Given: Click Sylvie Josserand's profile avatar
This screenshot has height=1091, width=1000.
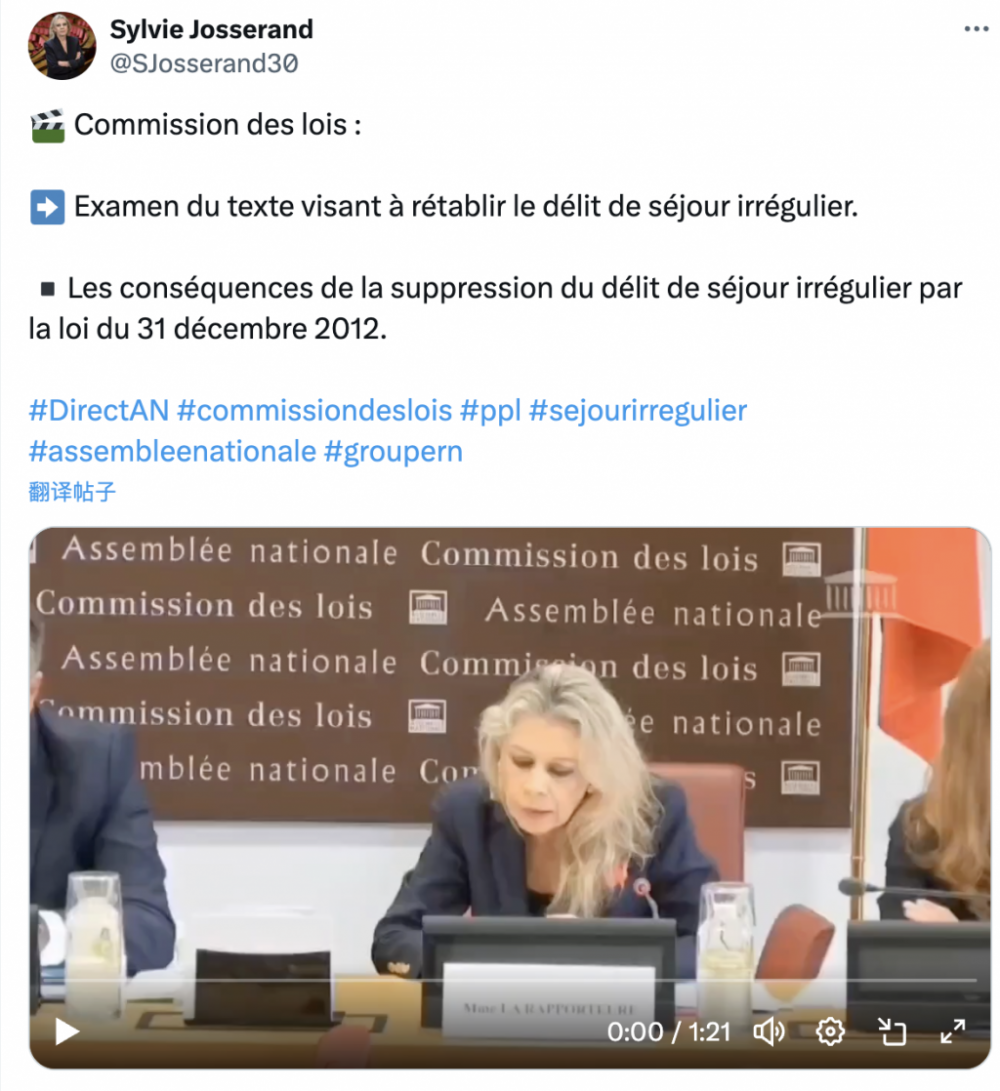Looking at the screenshot, I should pos(62,46).
